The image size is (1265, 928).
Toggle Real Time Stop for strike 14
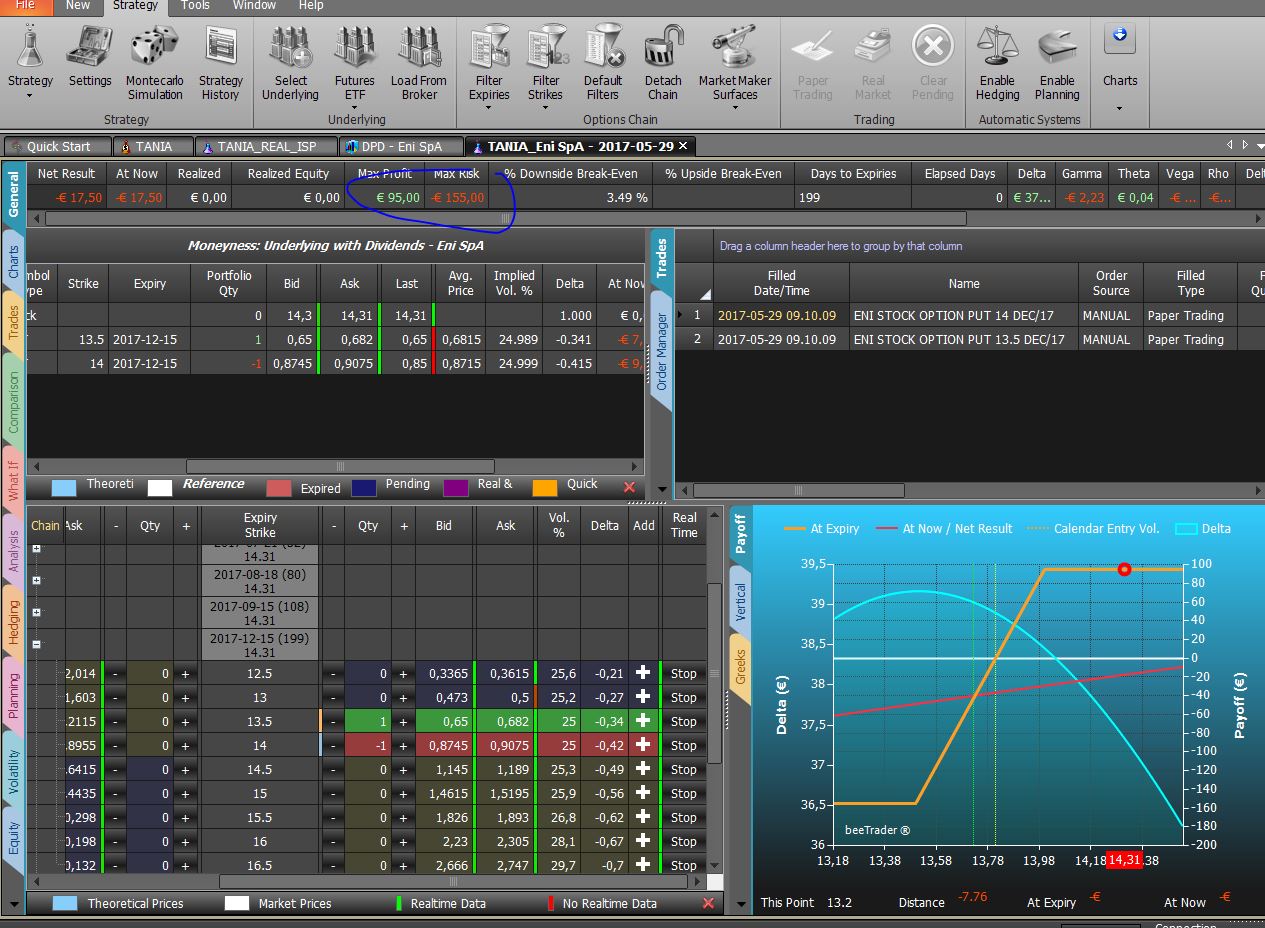684,745
